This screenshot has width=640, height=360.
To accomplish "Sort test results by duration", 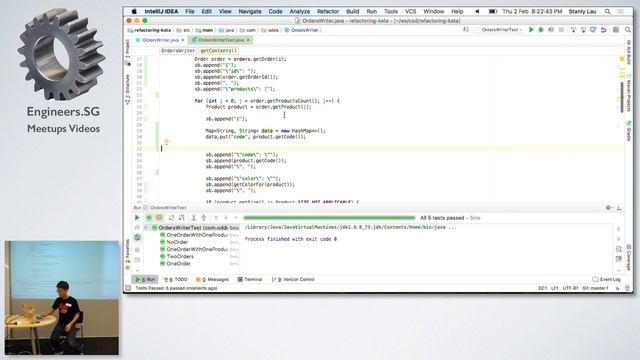I will coord(182,218).
